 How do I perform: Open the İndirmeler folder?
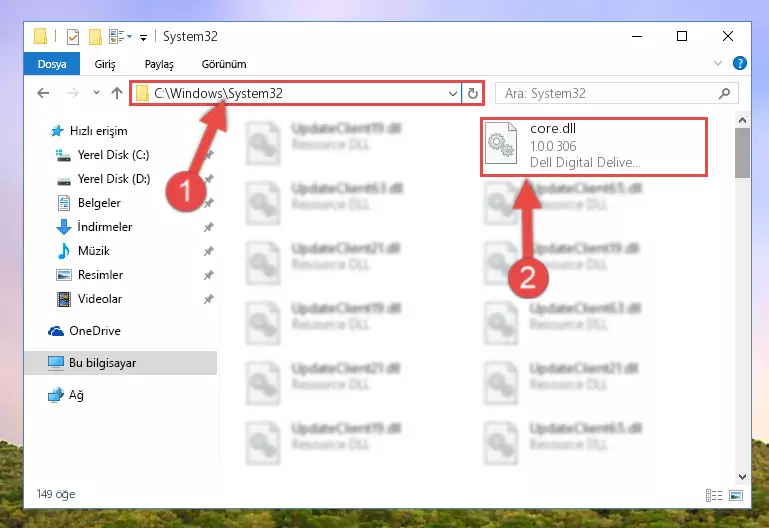pos(105,226)
